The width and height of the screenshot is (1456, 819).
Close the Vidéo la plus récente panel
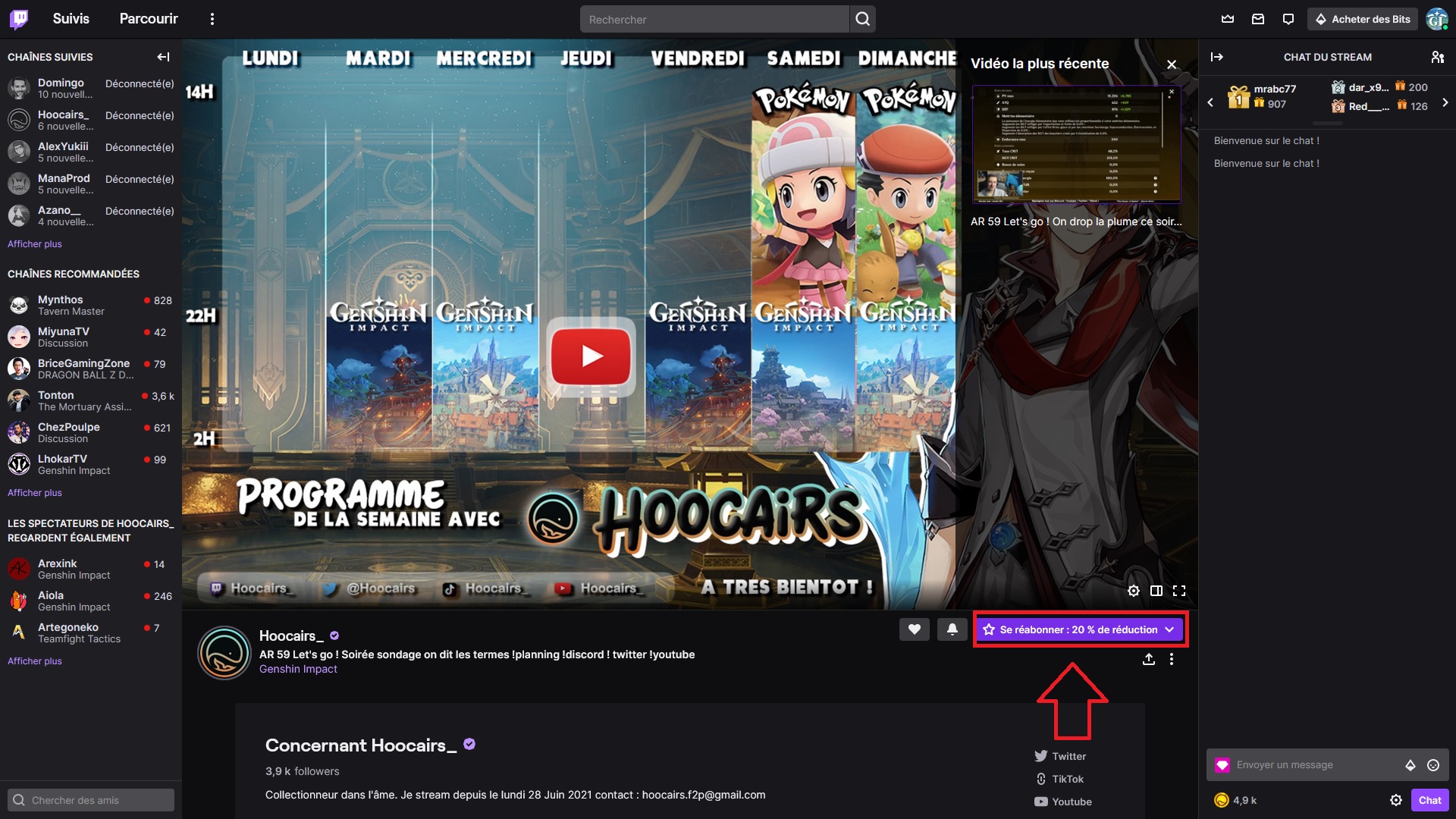(1172, 64)
